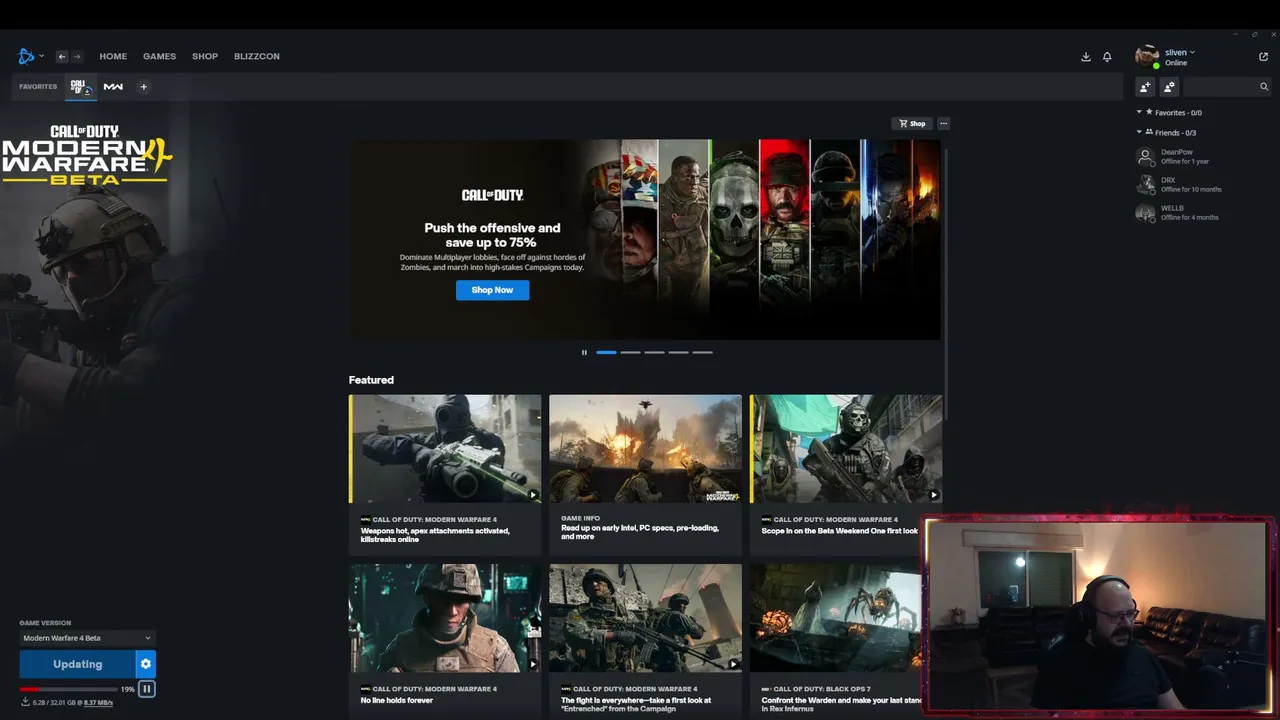Click the 8.37 MB/s download speed link
The width and height of the screenshot is (1280, 720).
point(98,703)
